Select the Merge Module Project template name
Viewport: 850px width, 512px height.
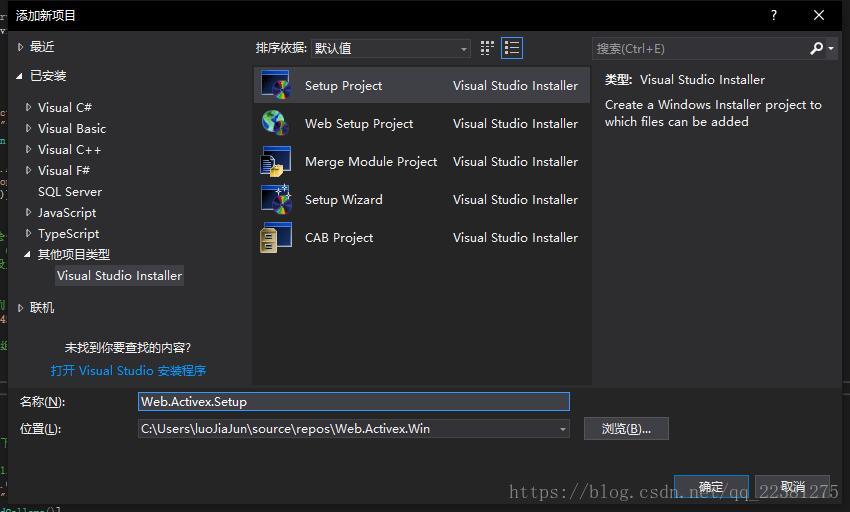[371, 162]
